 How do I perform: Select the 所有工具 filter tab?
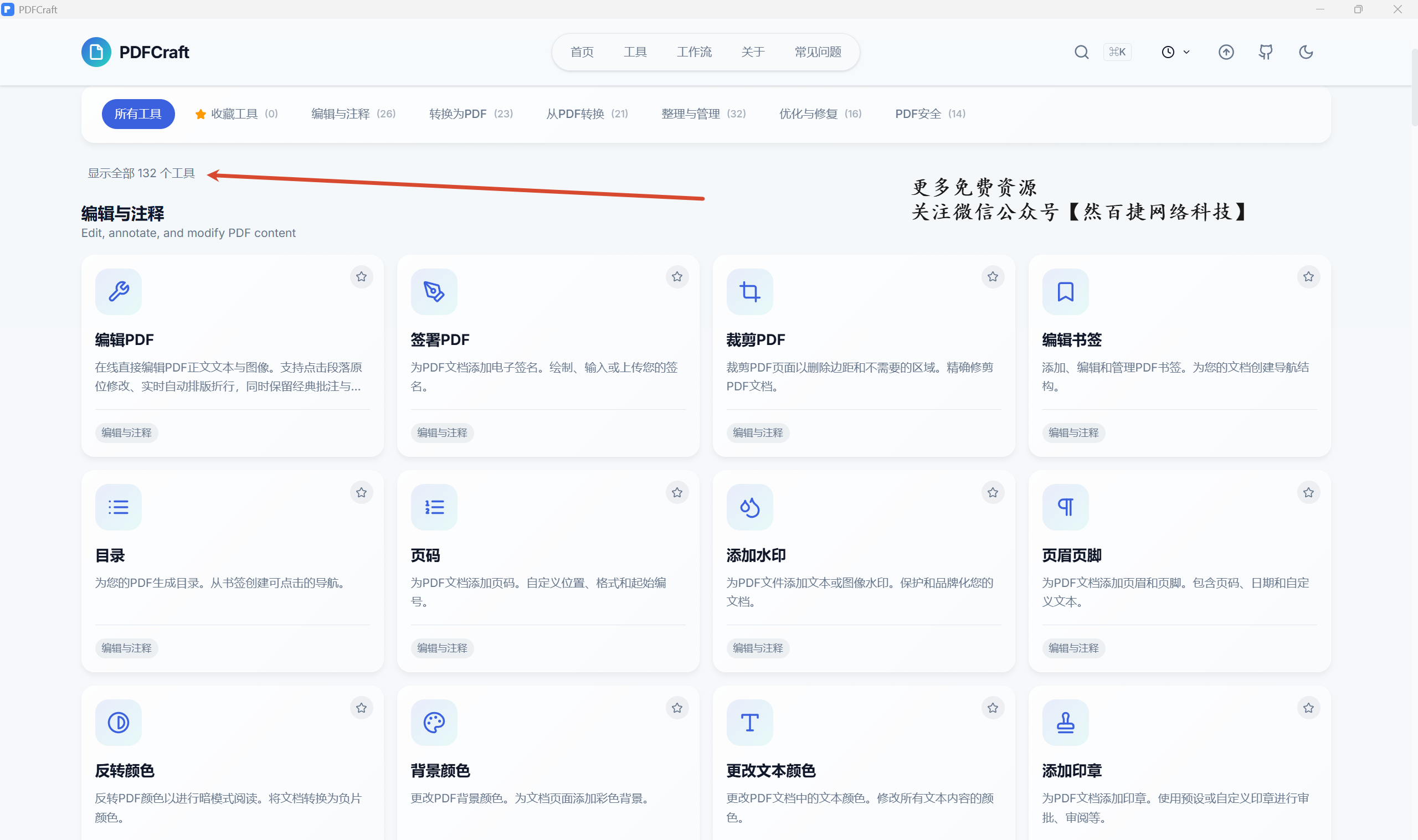[138, 114]
